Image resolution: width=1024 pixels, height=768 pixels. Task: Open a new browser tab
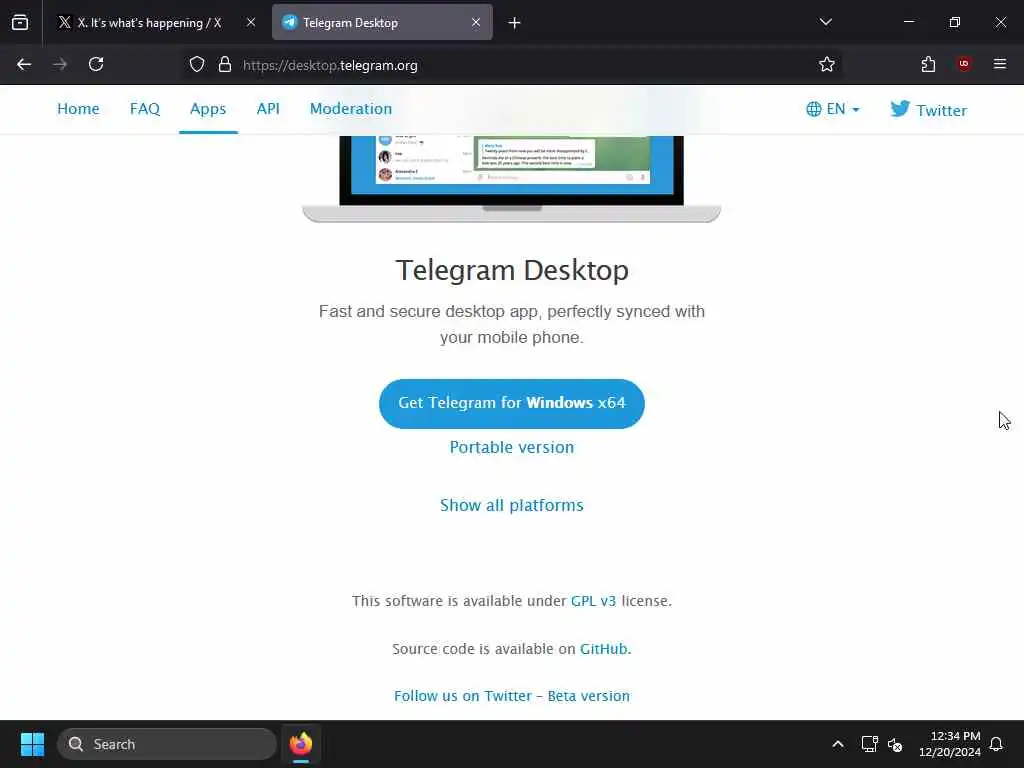[515, 23]
